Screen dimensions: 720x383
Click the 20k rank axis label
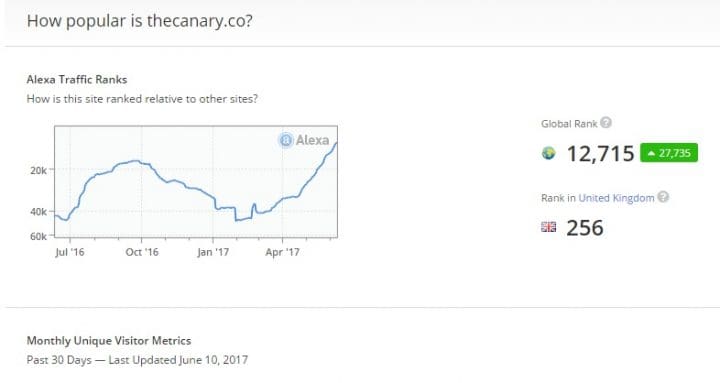(x=39, y=170)
